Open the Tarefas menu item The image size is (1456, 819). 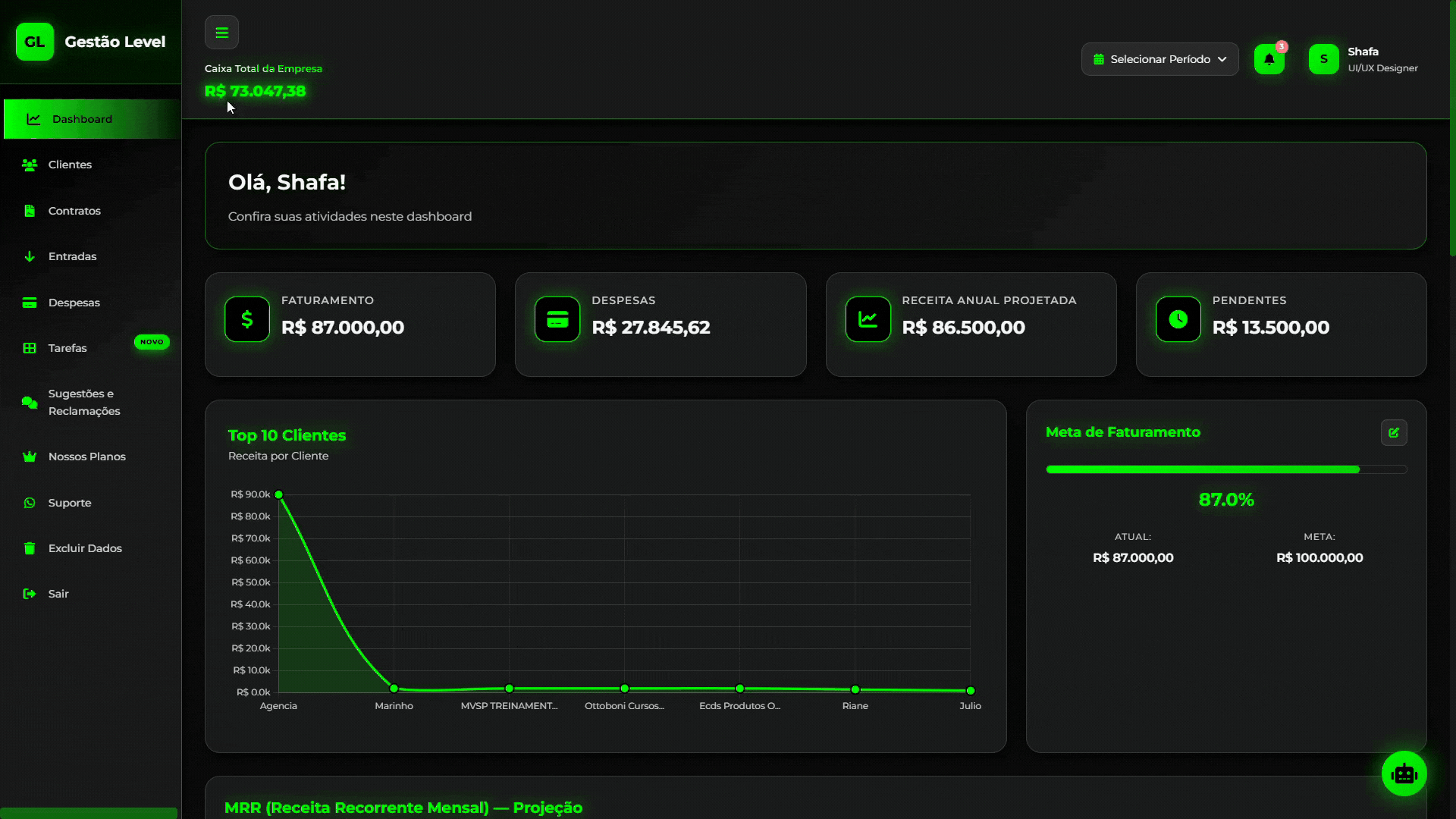[x=68, y=348]
